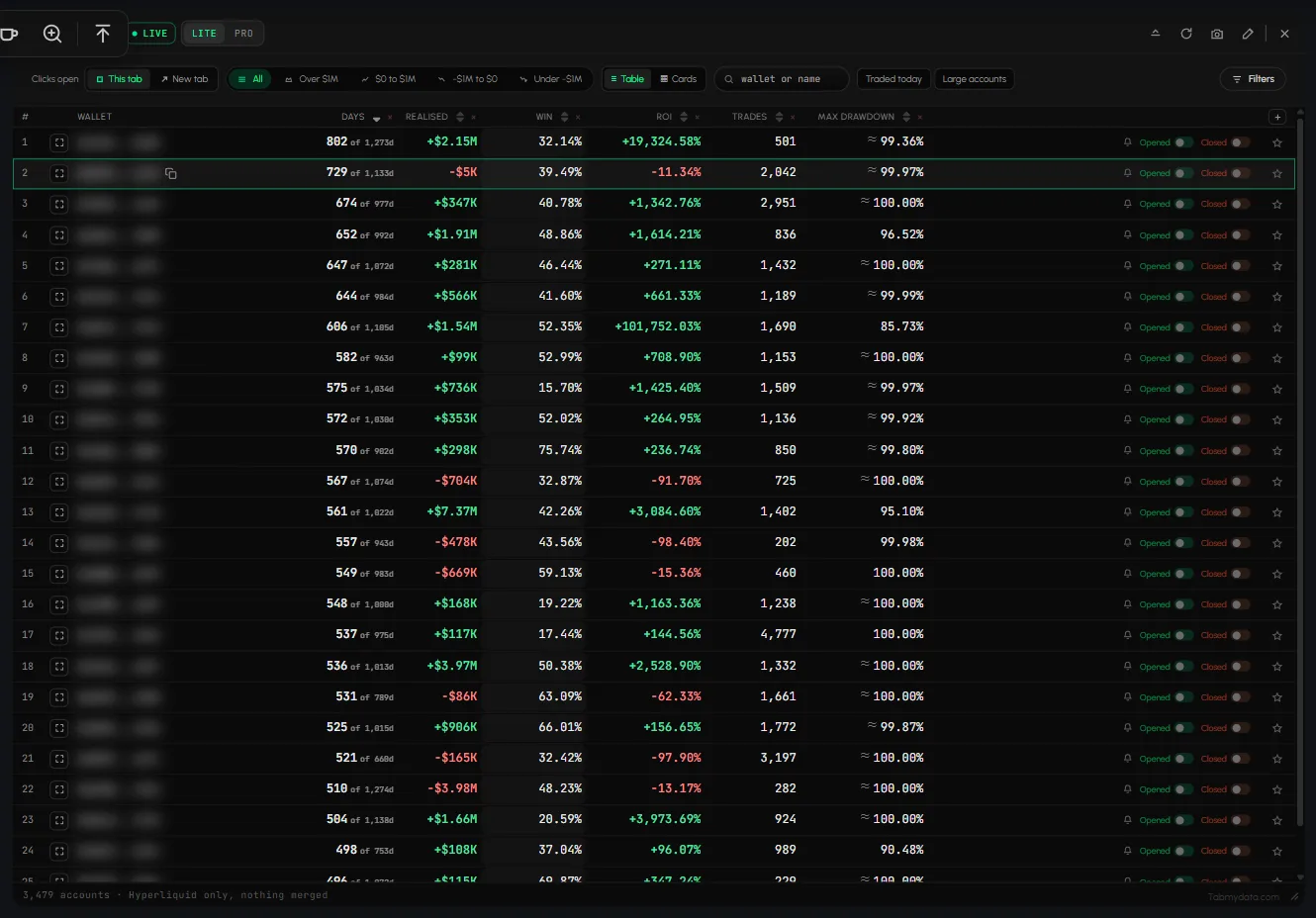Select the Under -$1M filter tab
Viewport: 1316px width, 918px height.
[x=550, y=79]
